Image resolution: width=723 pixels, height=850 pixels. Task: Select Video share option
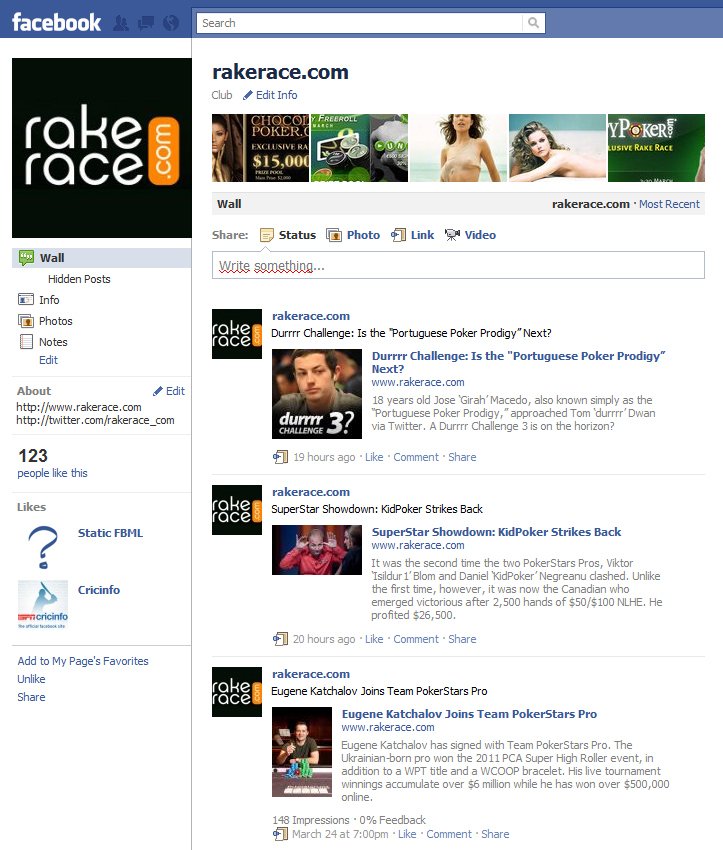[x=480, y=235]
